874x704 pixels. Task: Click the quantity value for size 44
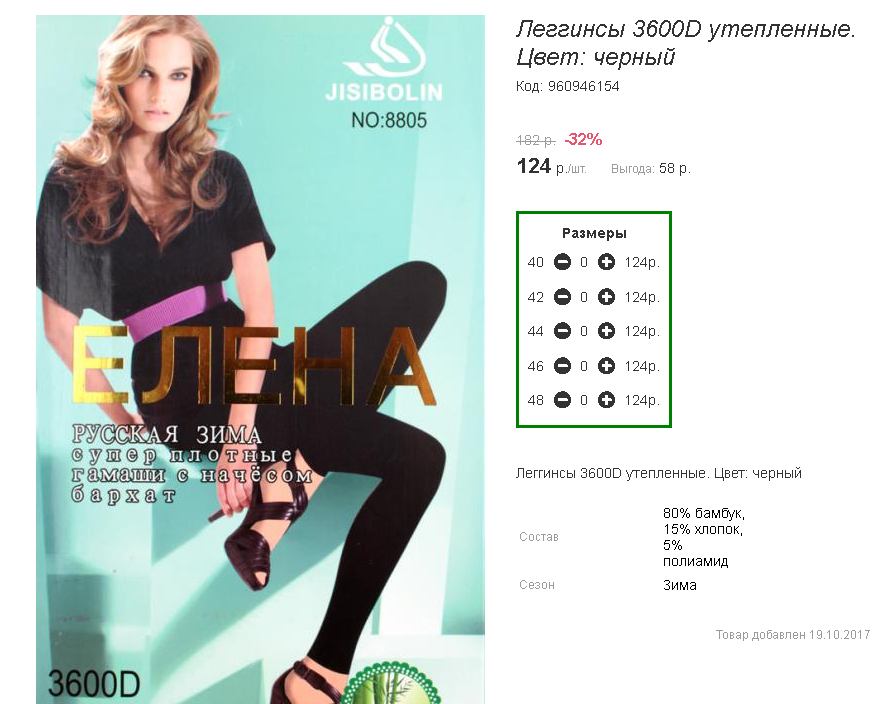tap(584, 331)
